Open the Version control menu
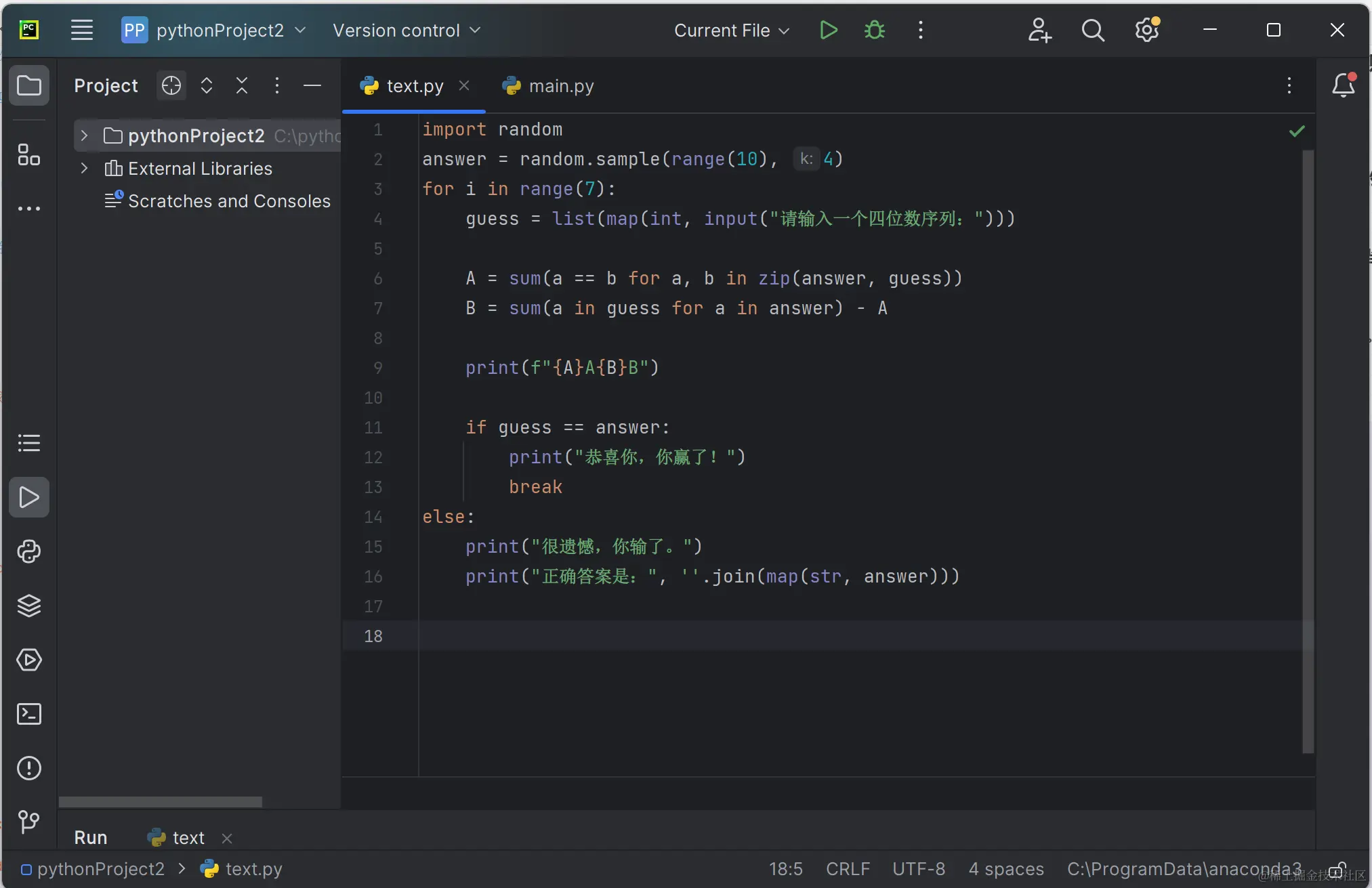The image size is (1372, 888). (407, 30)
